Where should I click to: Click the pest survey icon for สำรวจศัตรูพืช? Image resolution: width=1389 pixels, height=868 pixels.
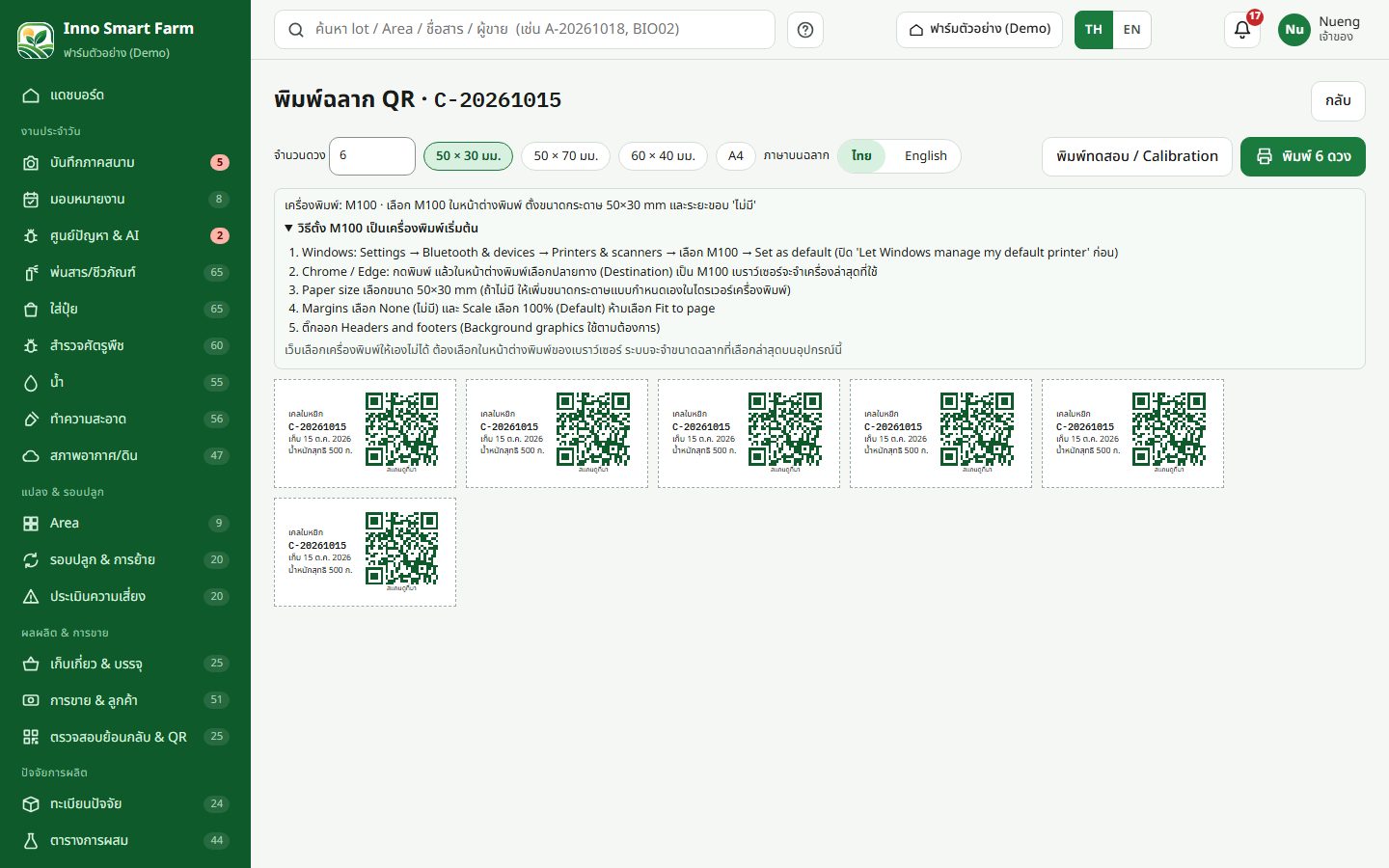pyautogui.click(x=31, y=346)
